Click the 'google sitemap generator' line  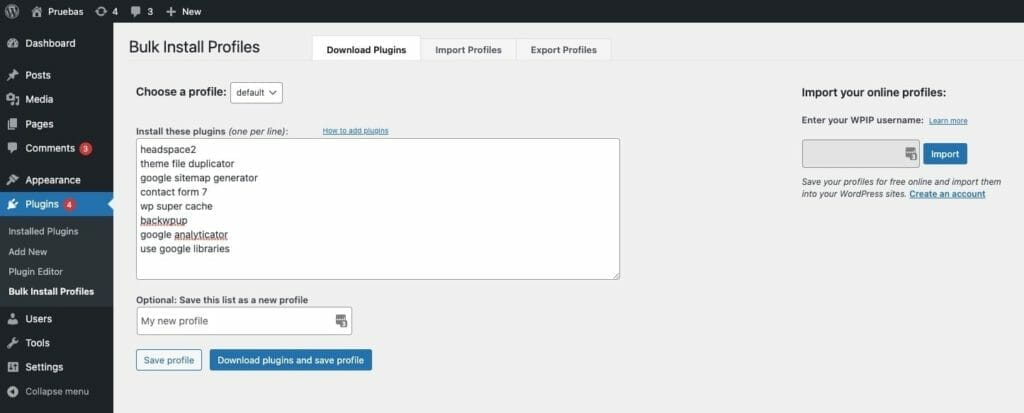[199, 178]
